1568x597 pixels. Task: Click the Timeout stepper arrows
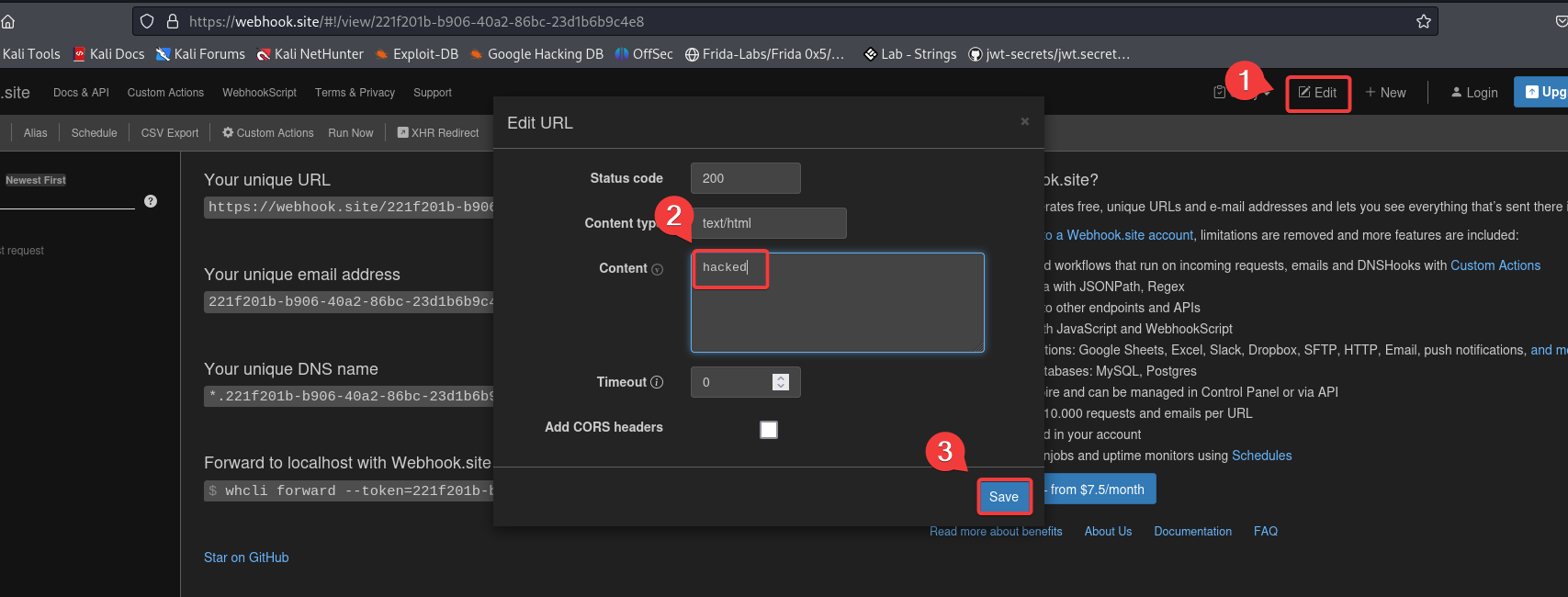point(780,382)
